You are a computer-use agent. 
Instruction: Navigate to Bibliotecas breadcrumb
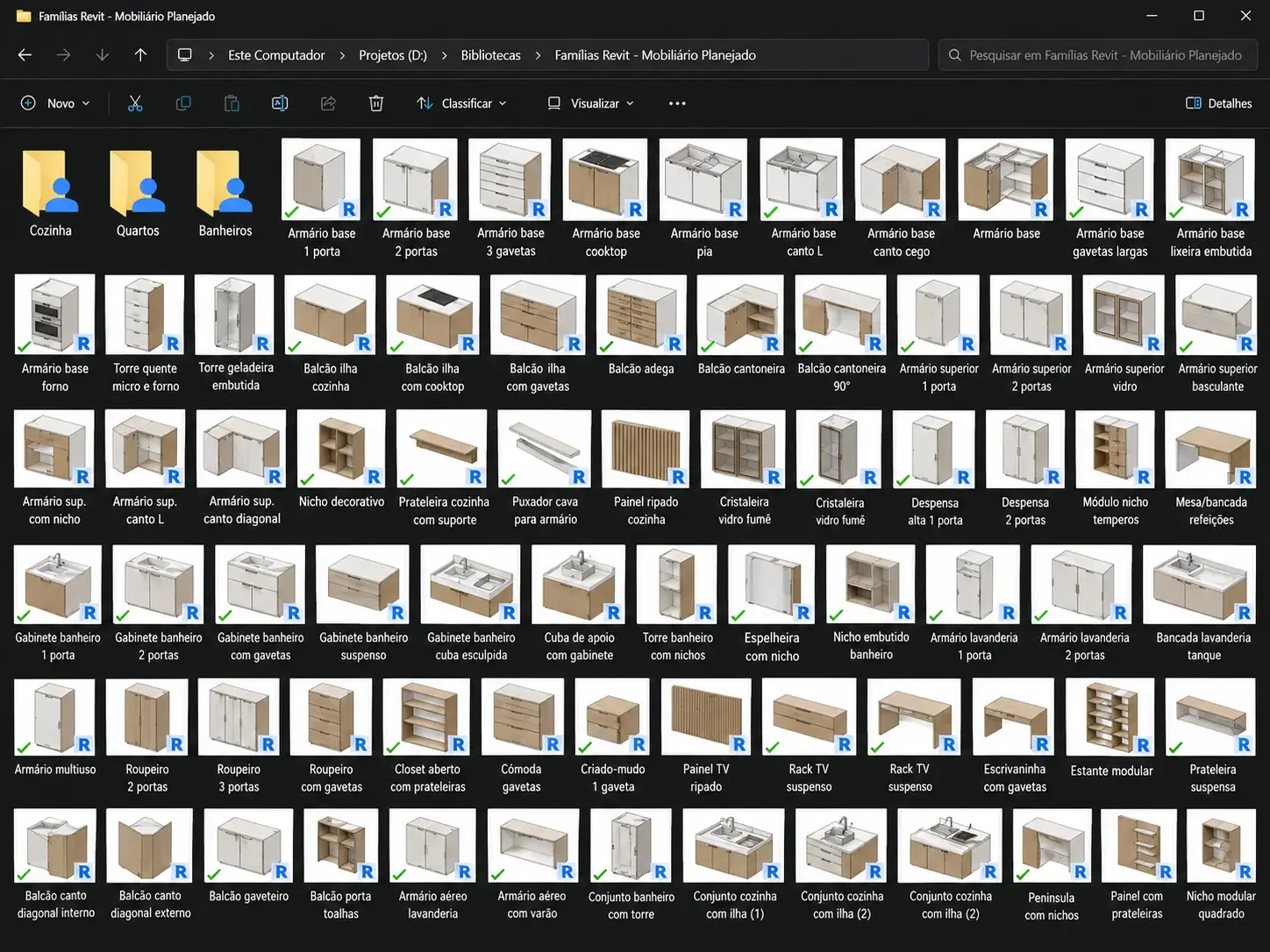tap(490, 55)
